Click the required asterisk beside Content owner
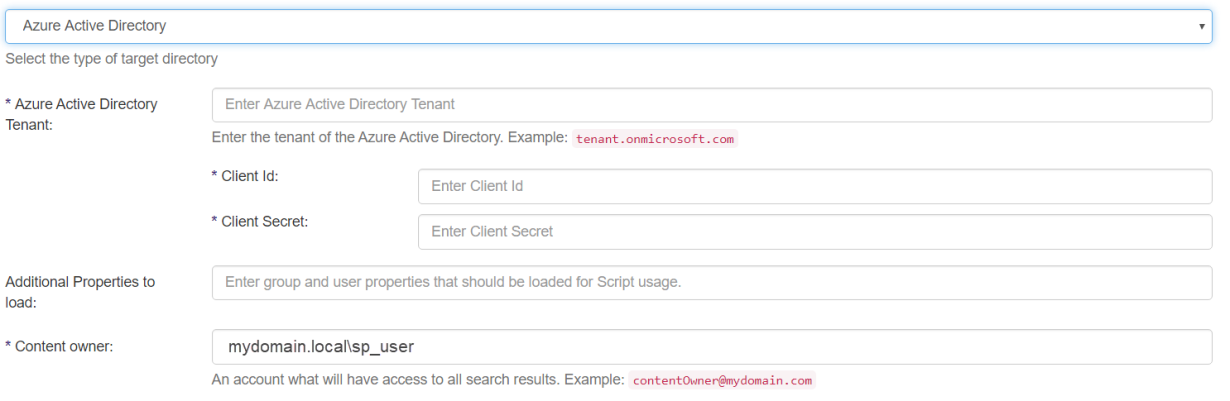 pos(9,347)
